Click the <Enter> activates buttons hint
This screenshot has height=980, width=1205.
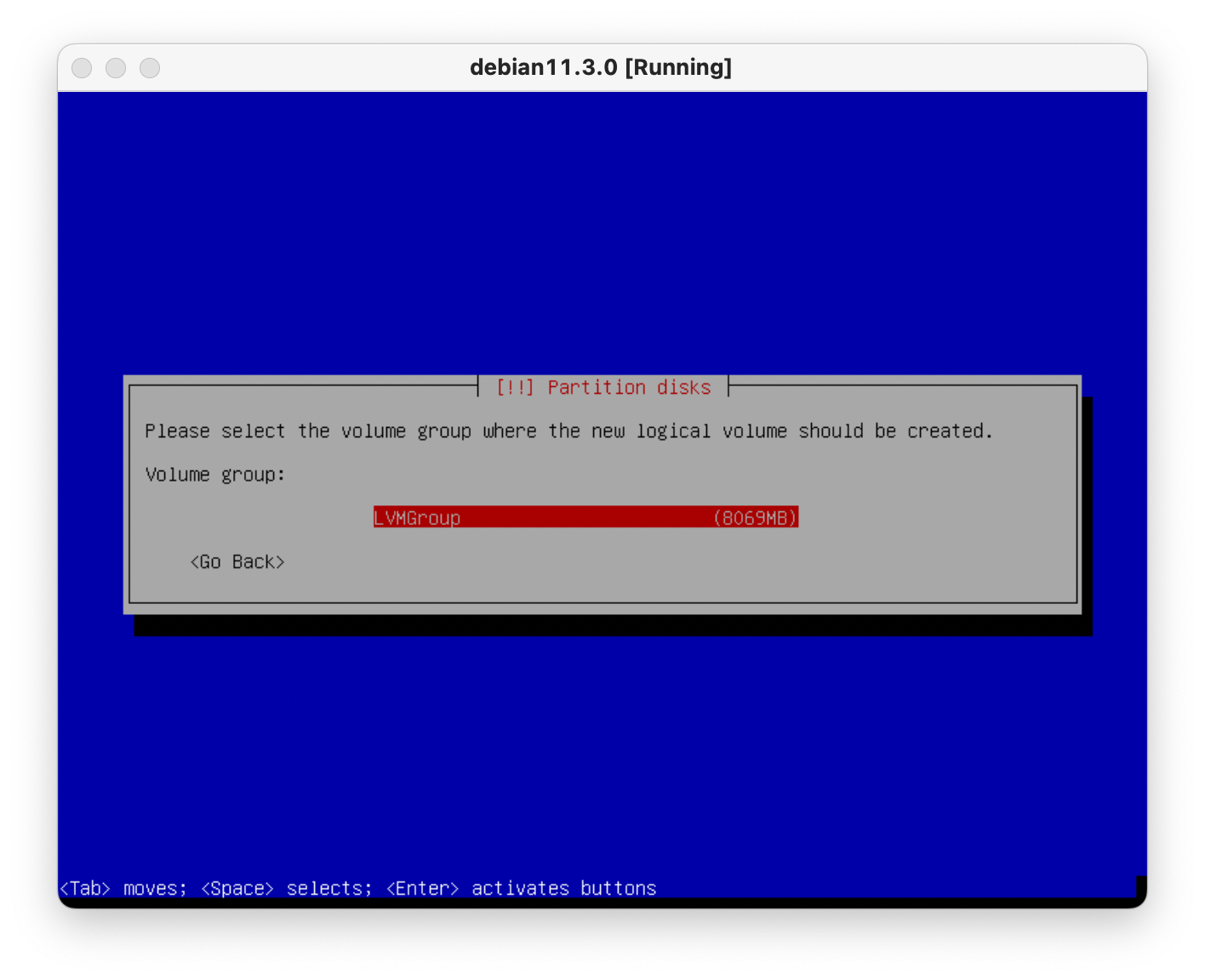click(521, 888)
